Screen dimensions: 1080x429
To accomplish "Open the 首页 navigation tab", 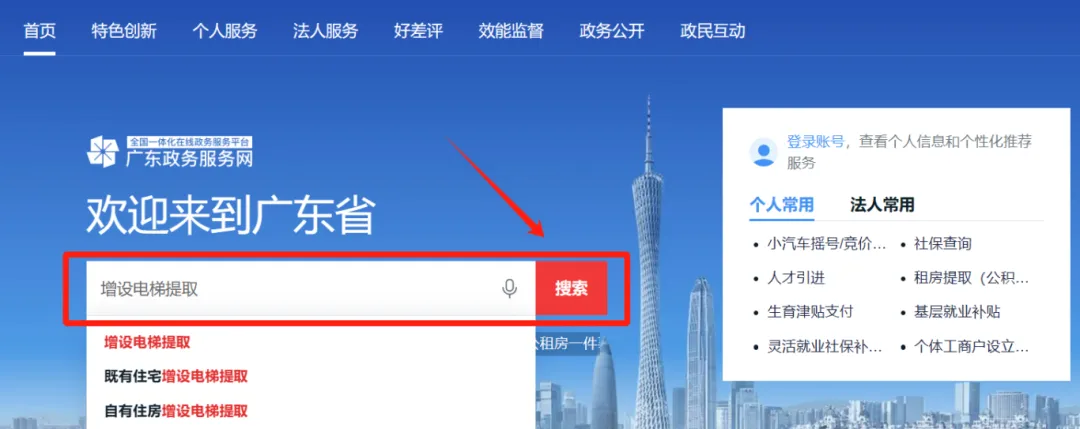I will pos(39,31).
